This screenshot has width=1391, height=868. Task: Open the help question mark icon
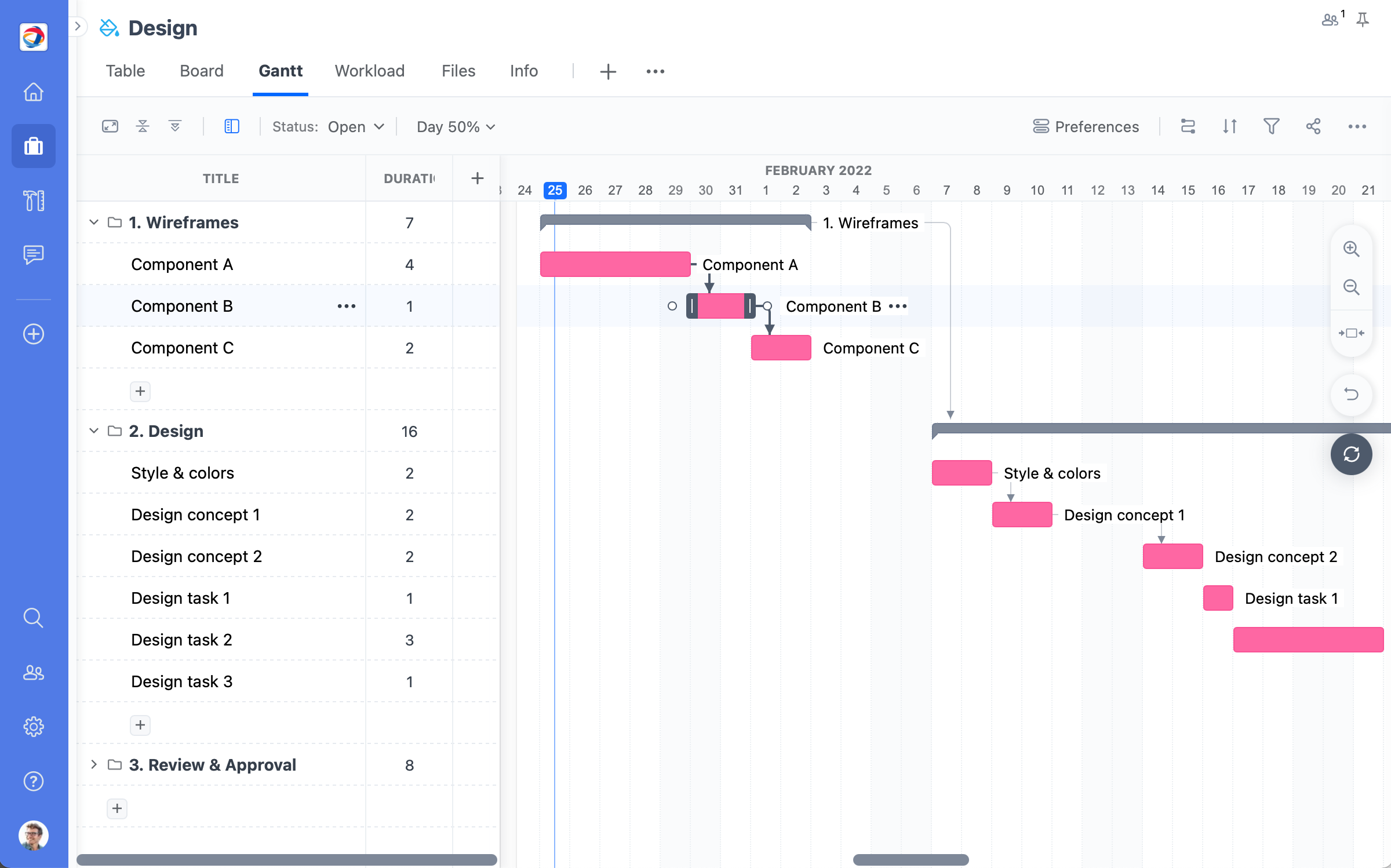[34, 781]
